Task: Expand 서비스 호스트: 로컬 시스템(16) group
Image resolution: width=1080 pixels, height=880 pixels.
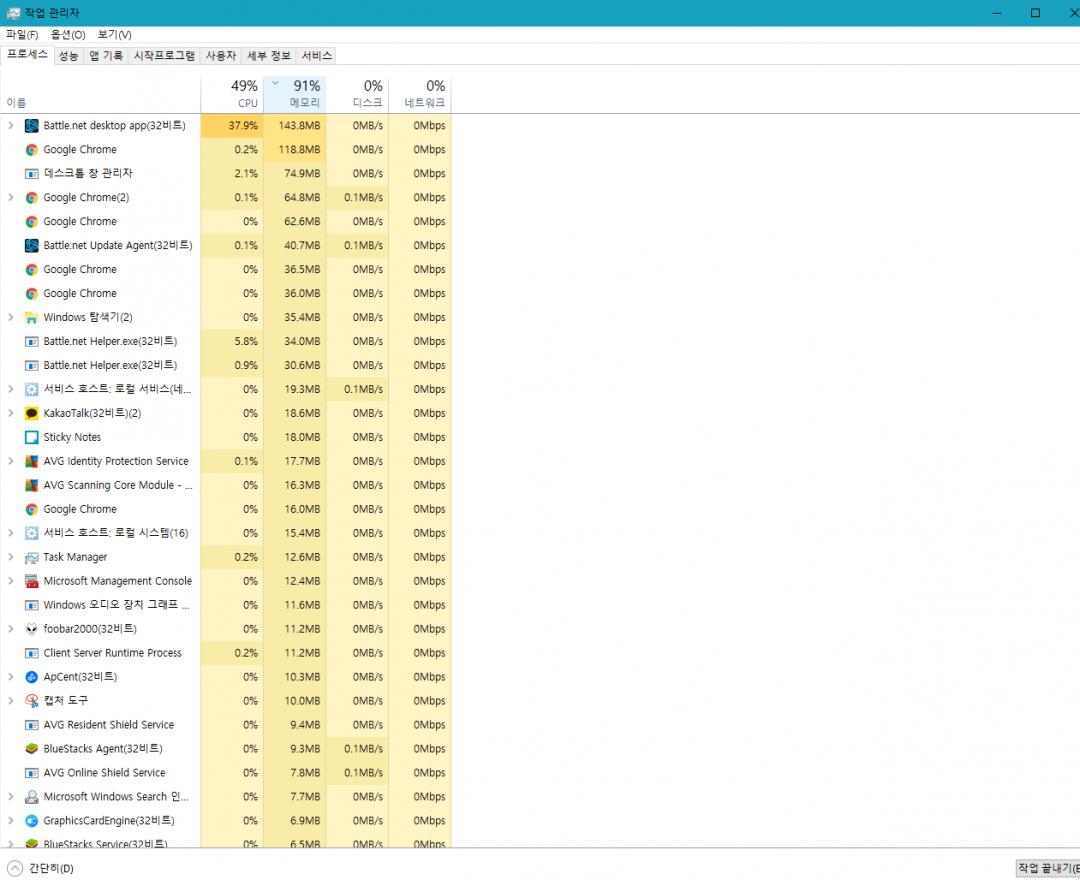Action: 11,533
